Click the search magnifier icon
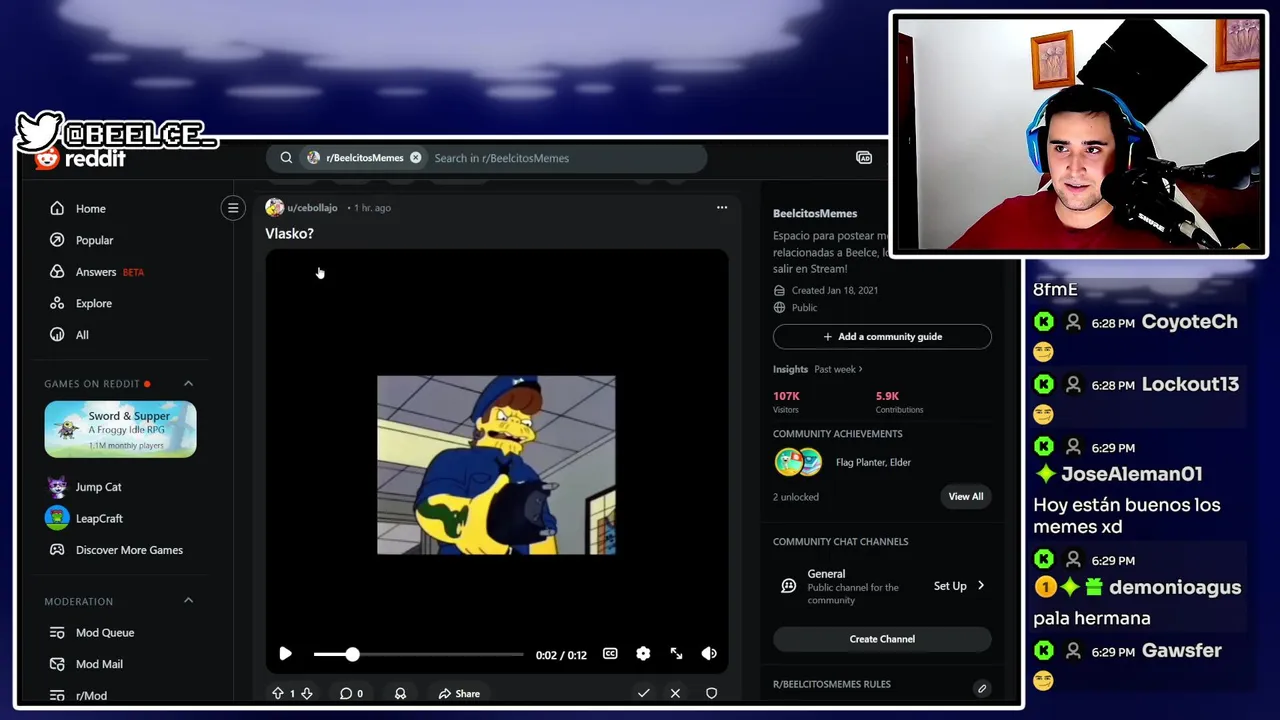 pos(286,158)
